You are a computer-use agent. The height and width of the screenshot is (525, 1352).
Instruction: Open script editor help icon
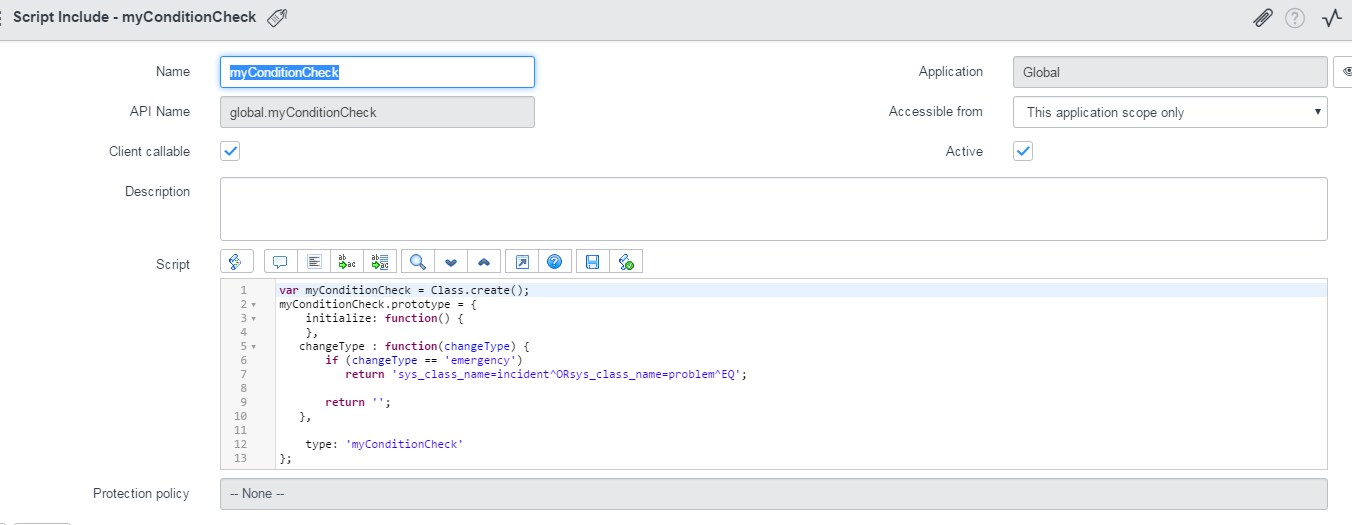[554, 261]
